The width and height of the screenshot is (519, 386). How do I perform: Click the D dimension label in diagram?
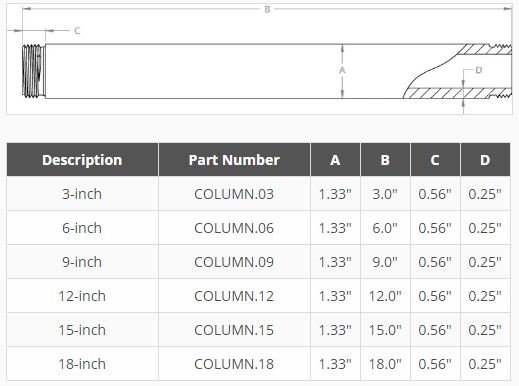coord(478,70)
